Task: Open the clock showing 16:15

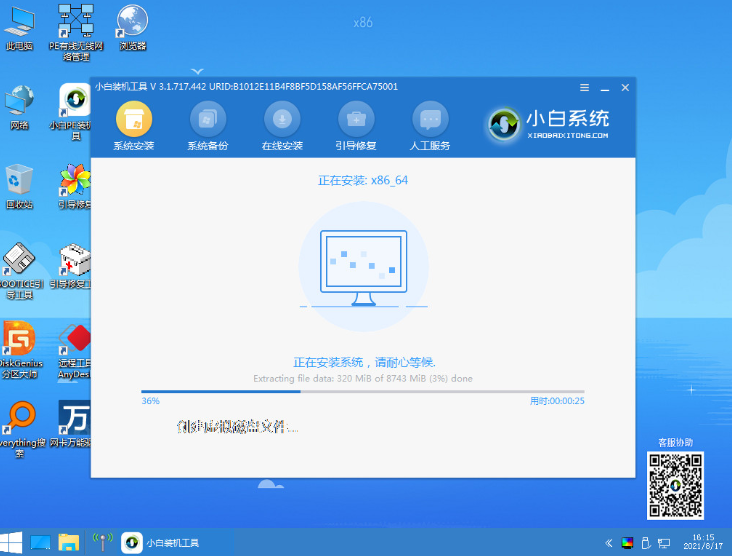Action: [x=703, y=542]
